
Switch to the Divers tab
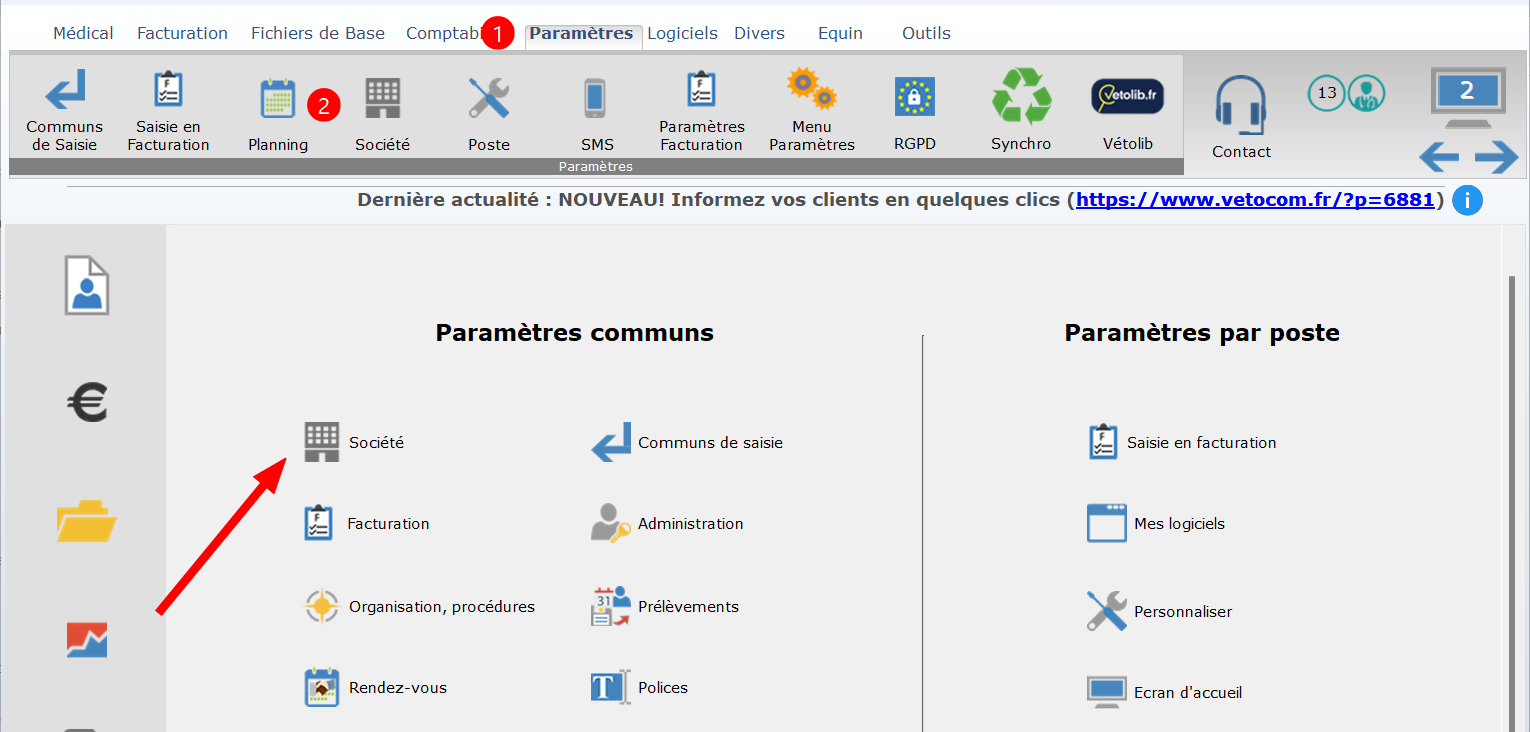[x=759, y=33]
